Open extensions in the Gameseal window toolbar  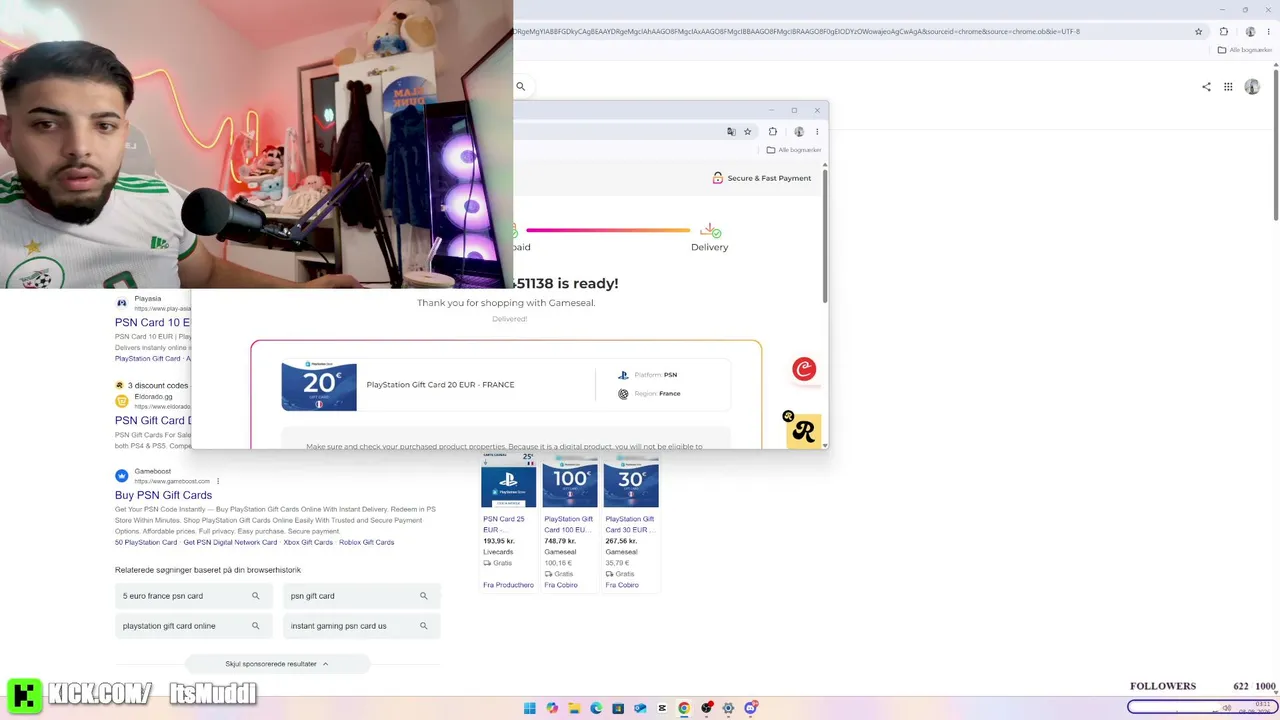click(x=772, y=131)
